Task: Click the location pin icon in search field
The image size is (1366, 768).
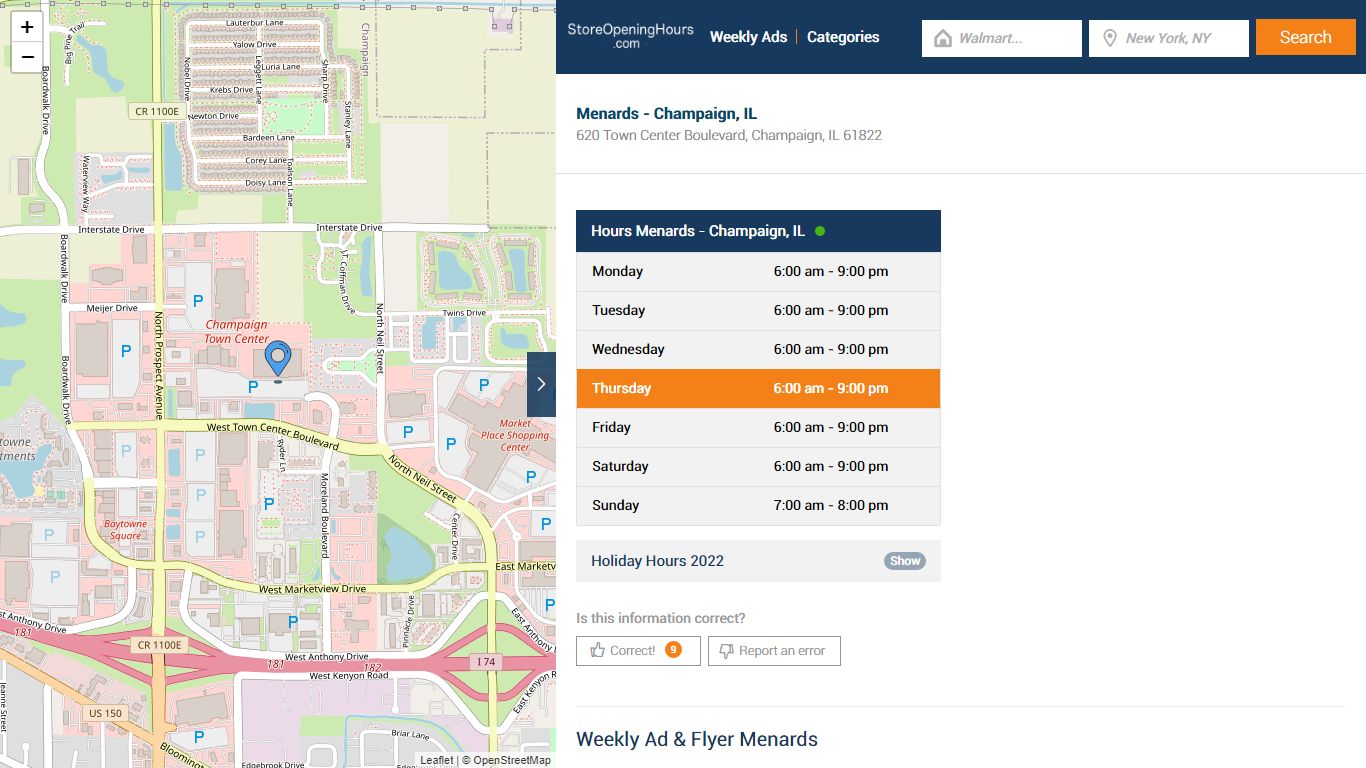Action: tap(1109, 38)
